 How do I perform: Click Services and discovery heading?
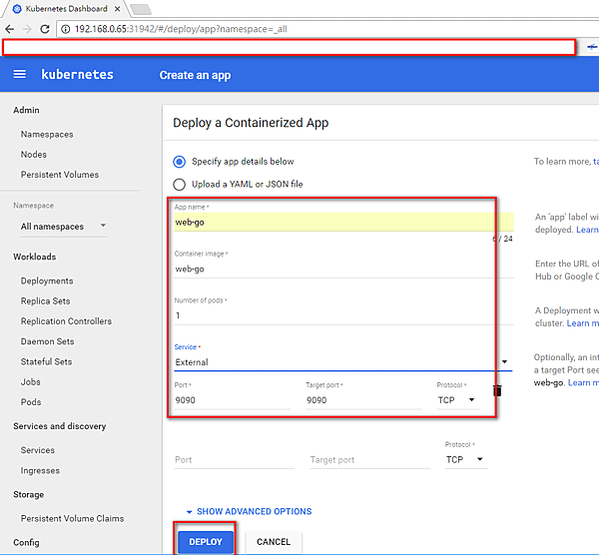pos(60,426)
